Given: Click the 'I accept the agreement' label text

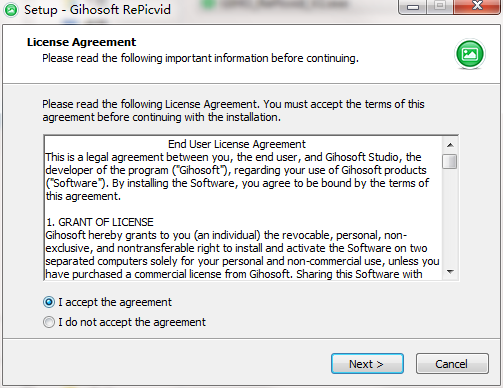Looking at the screenshot, I should [115, 302].
